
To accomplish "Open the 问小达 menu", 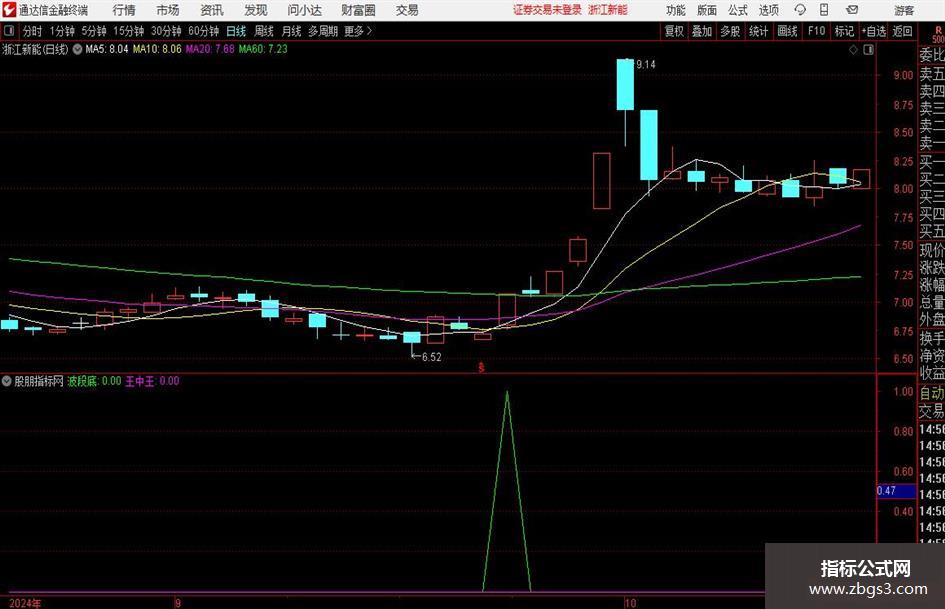I will point(304,10).
